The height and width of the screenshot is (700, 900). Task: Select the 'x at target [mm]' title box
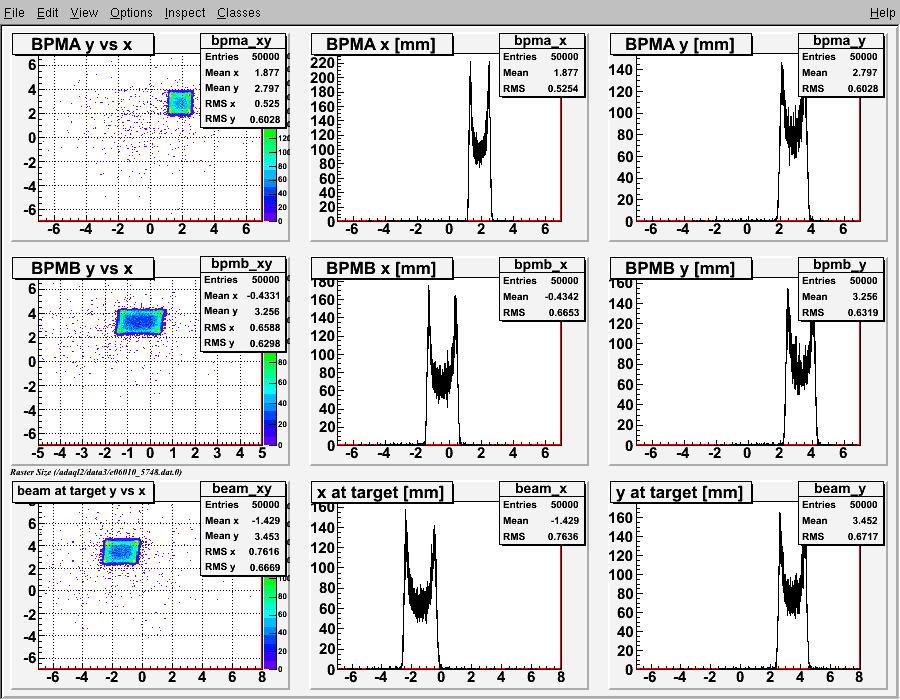[x=381, y=492]
